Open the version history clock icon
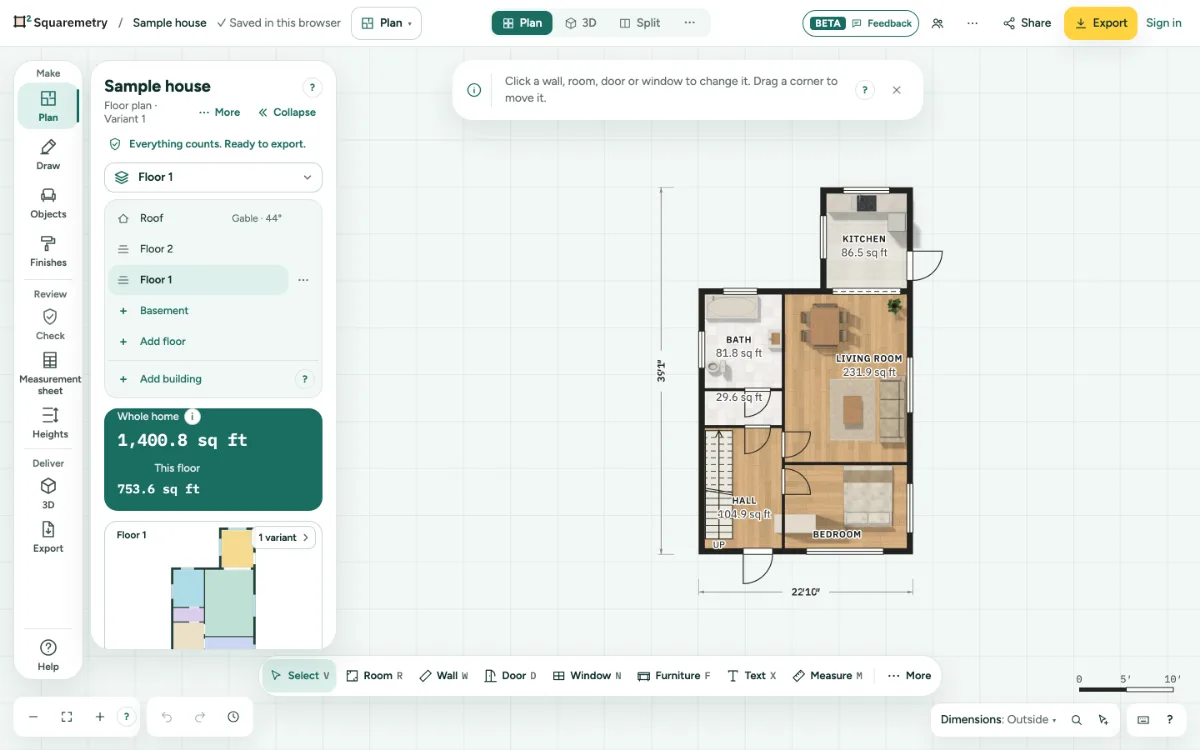 click(233, 717)
